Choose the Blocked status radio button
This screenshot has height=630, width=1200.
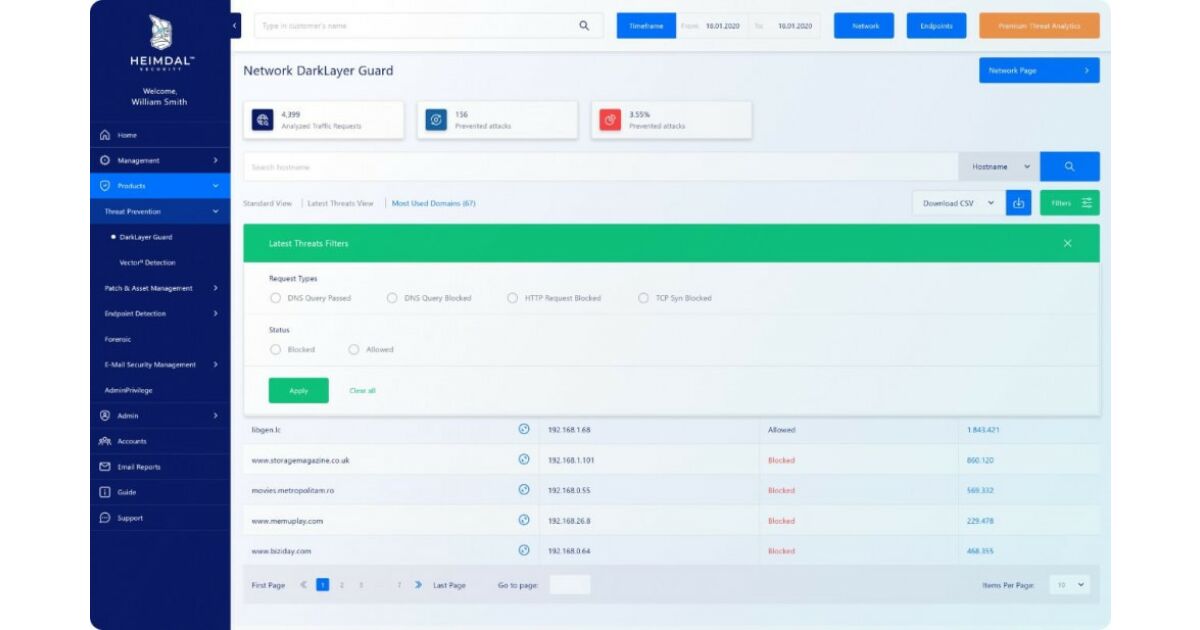tap(275, 350)
